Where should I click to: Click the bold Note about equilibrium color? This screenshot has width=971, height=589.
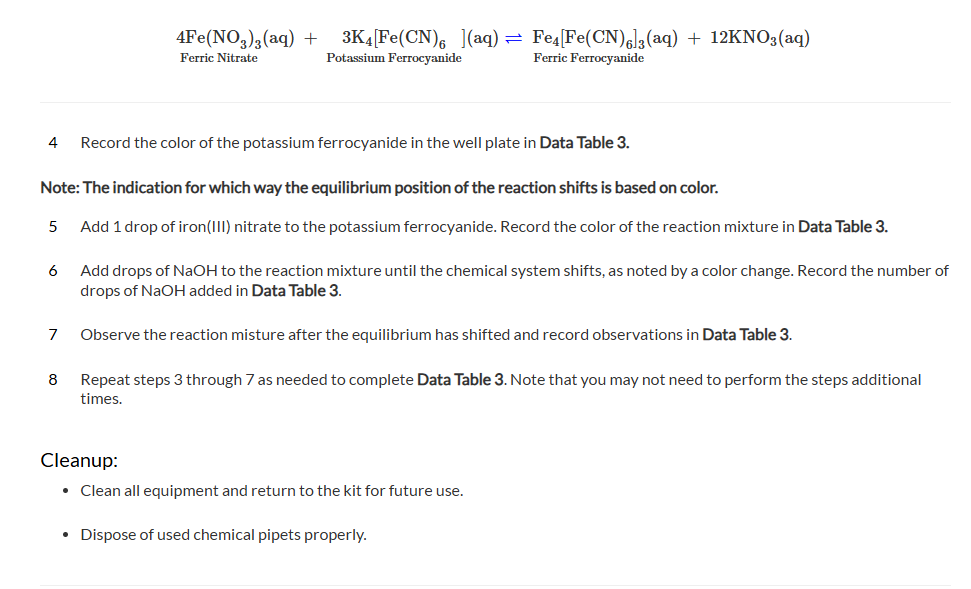[x=379, y=187]
